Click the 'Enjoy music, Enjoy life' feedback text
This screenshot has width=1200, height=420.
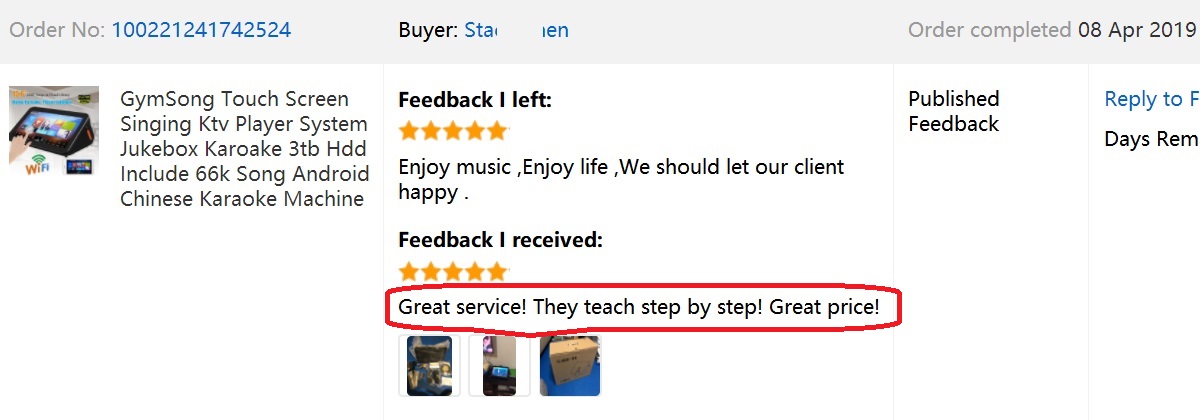pos(620,179)
